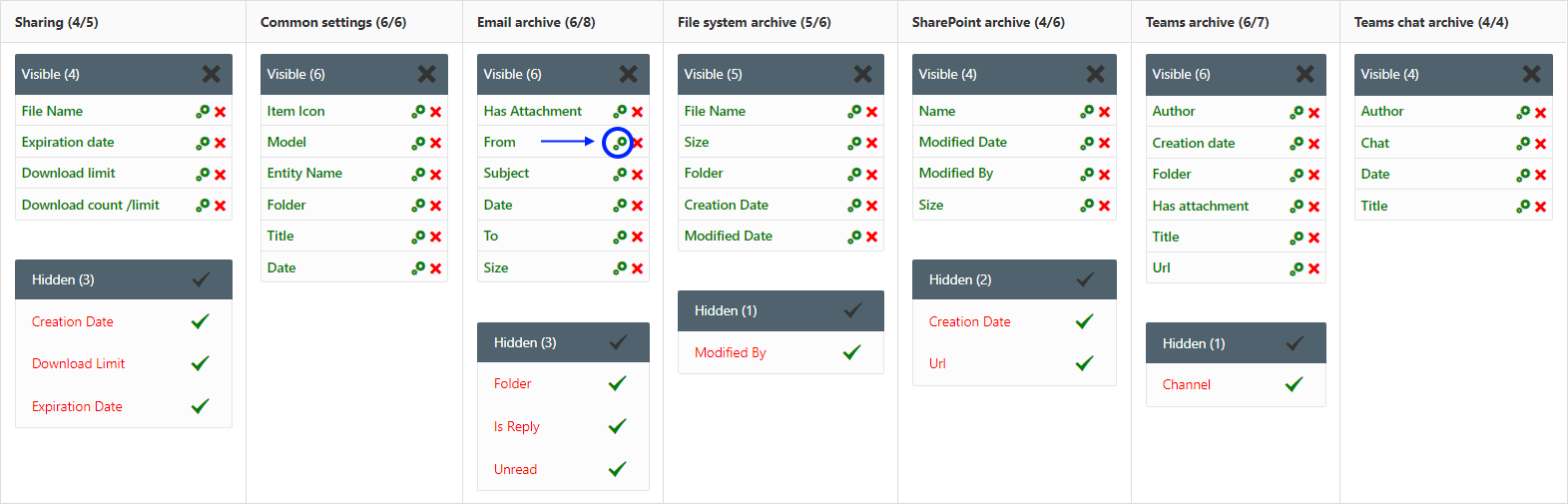Hide all columns via Visible (4) header X in Sharing
This screenshot has height=504, width=1568.
point(212,74)
